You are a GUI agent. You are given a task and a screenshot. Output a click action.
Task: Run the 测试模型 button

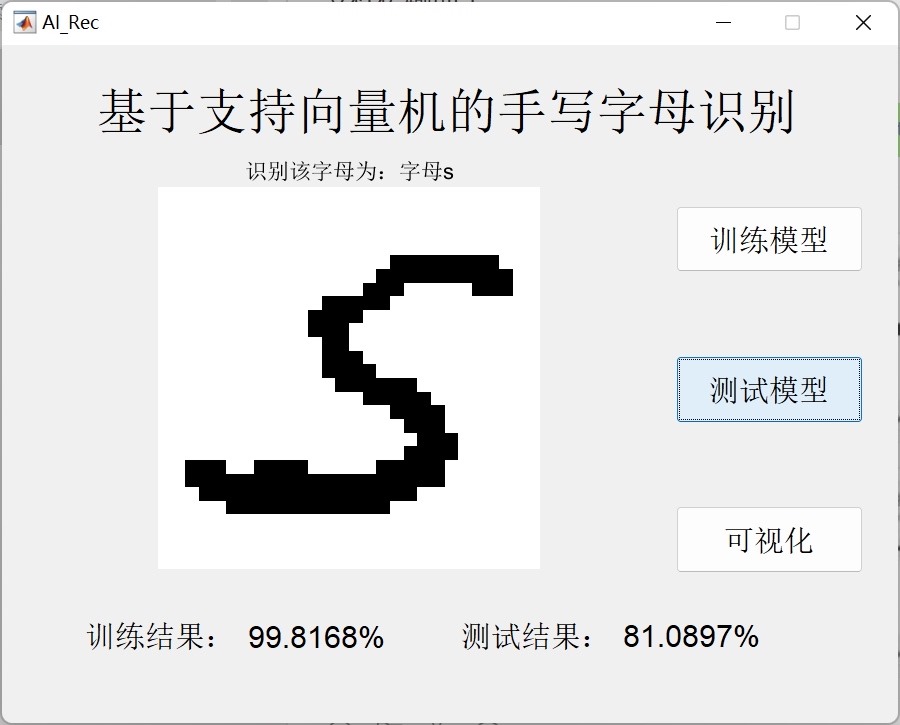(x=769, y=389)
